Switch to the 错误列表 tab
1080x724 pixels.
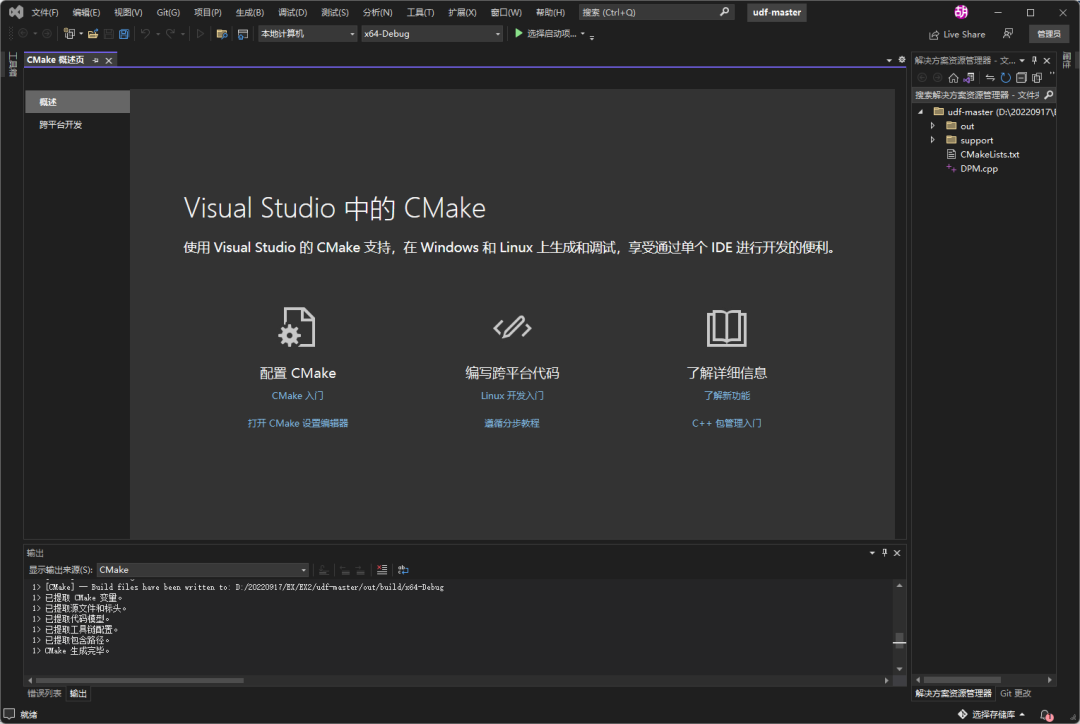(x=44, y=693)
